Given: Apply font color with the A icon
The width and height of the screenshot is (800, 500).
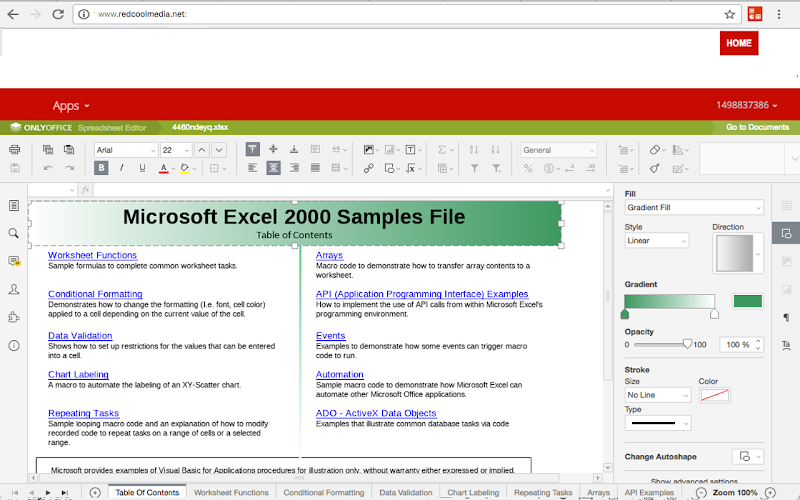Looking at the screenshot, I should pyautogui.click(x=163, y=168).
